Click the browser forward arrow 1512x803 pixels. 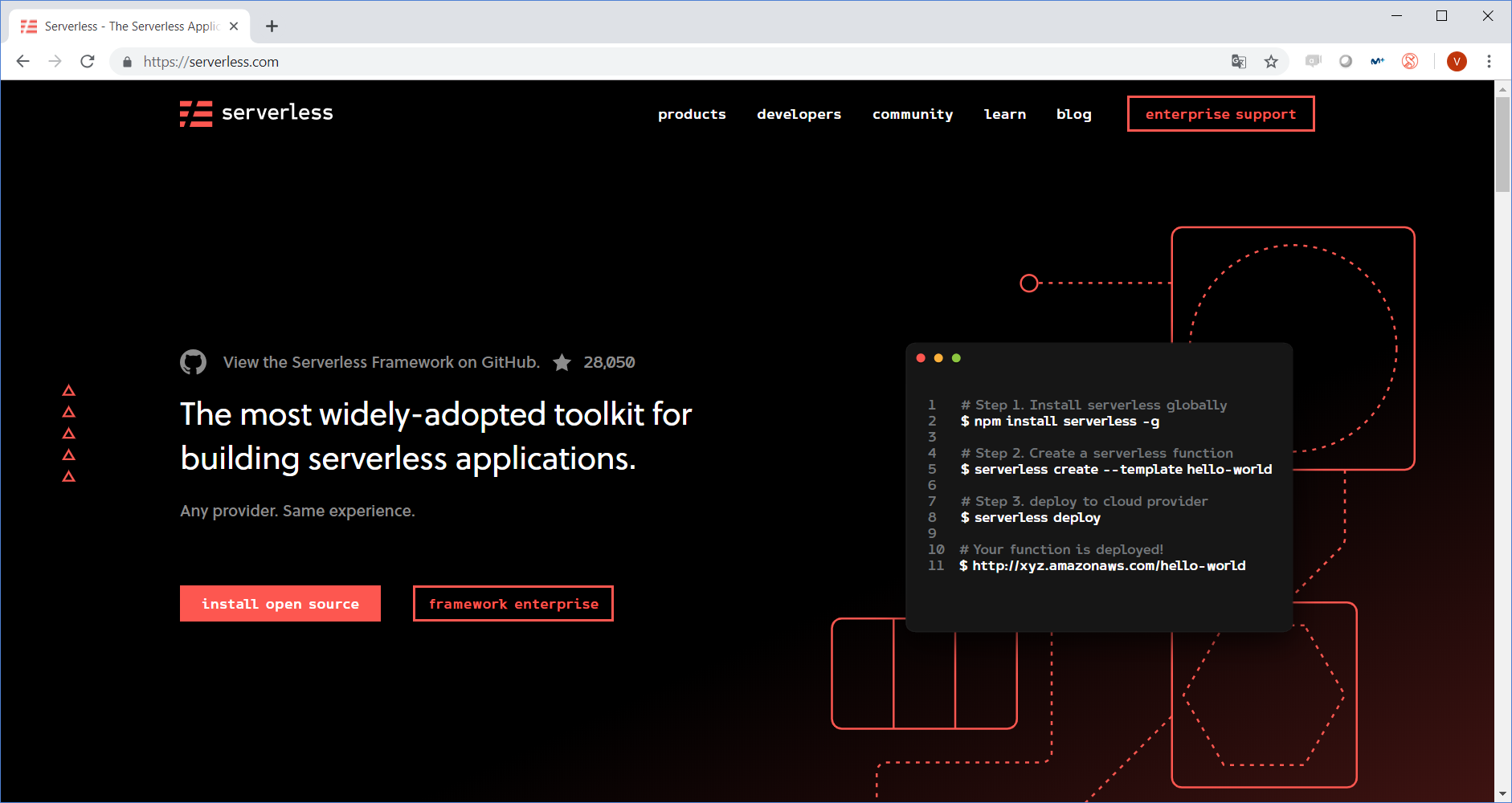(55, 62)
